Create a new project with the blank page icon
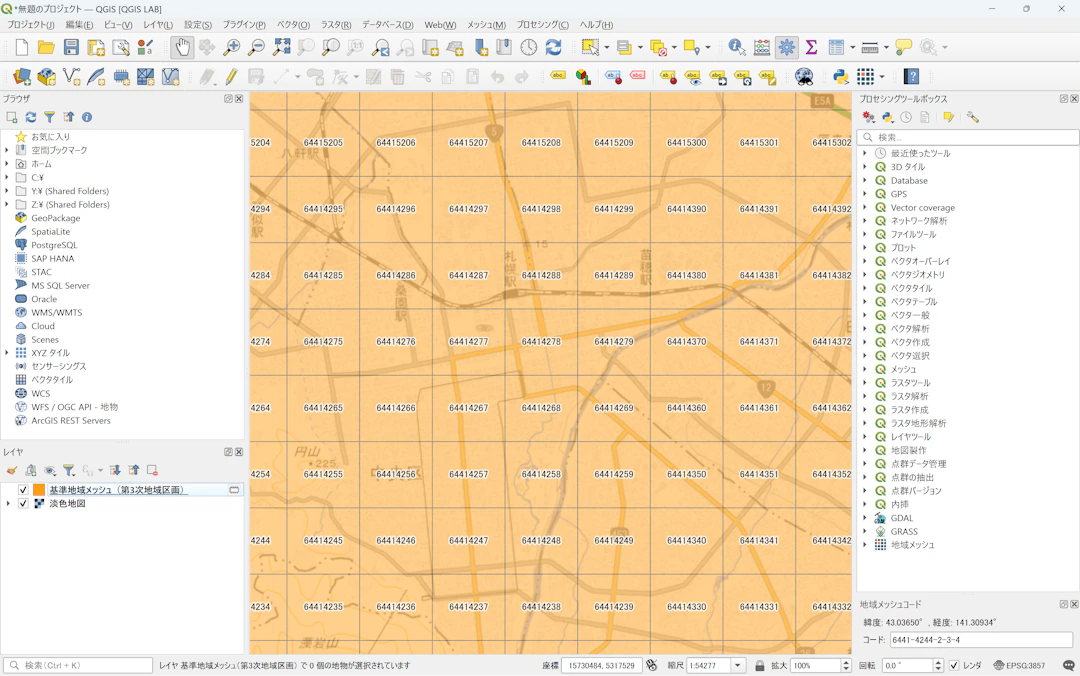Image resolution: width=1080 pixels, height=676 pixels. pos(22,48)
